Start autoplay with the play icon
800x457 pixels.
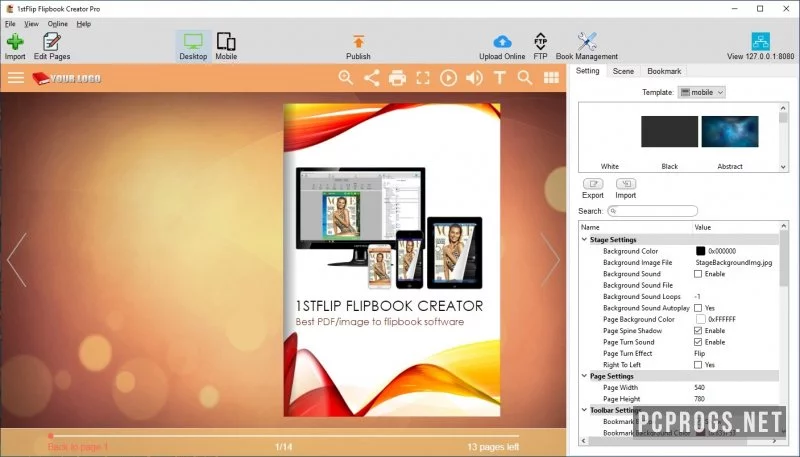(x=448, y=78)
